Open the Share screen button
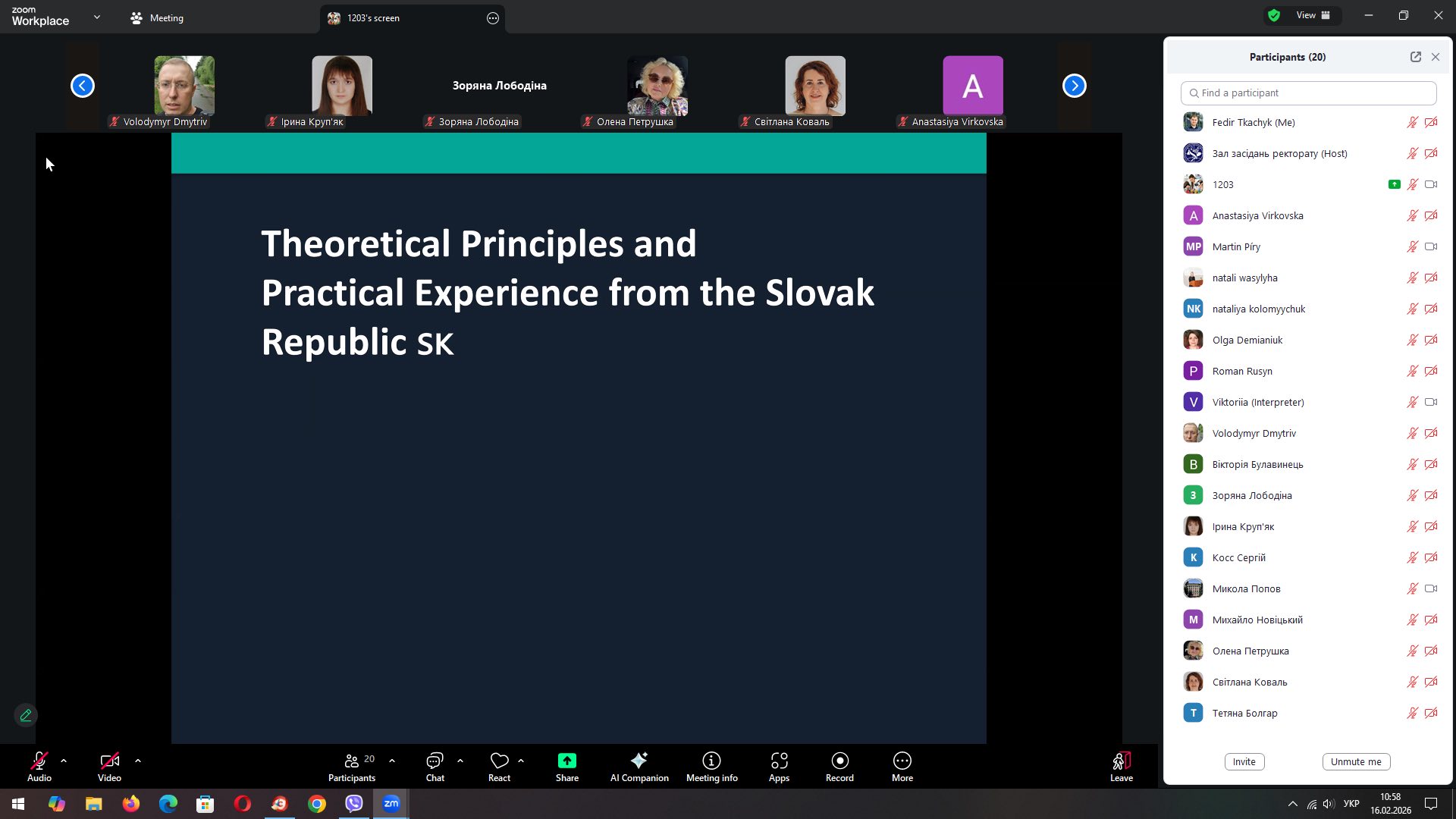 coord(566,765)
